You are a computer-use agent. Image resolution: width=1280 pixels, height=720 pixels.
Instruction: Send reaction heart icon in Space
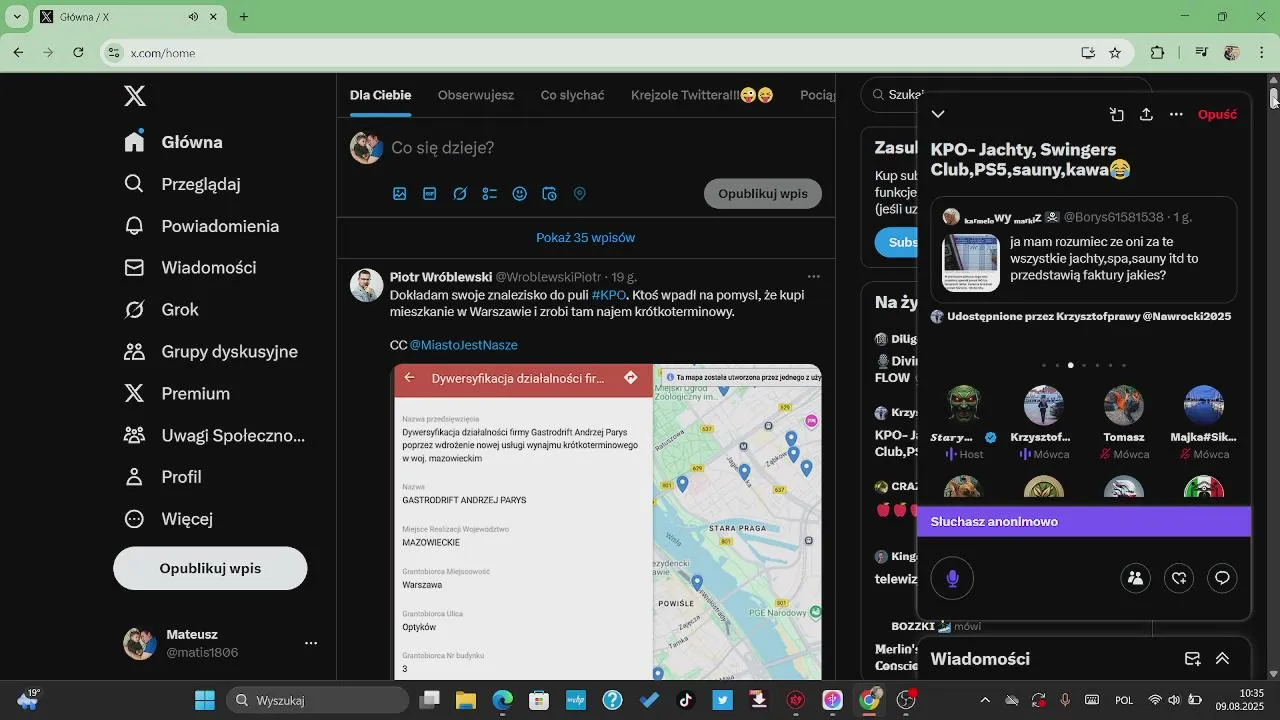[x=1179, y=578]
